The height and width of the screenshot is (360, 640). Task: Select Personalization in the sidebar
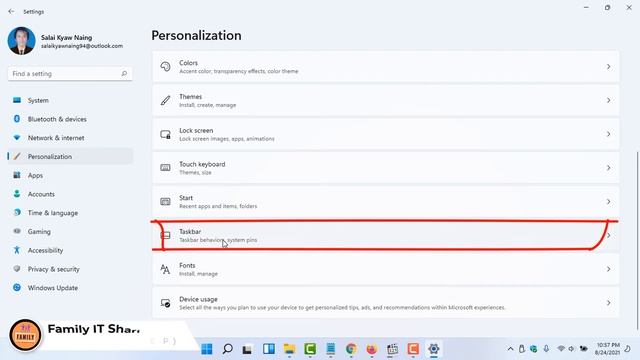(x=70, y=156)
